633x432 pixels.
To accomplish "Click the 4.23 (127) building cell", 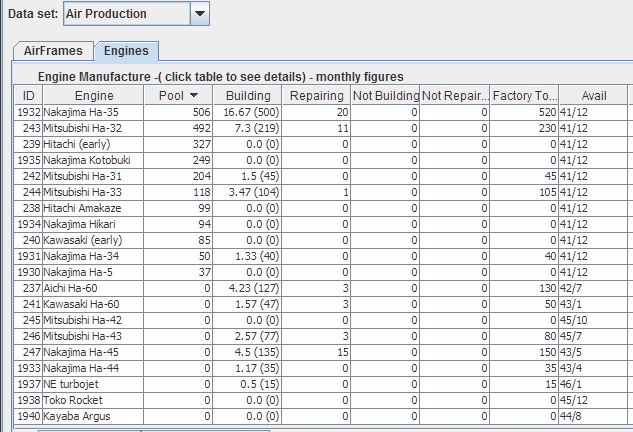I will click(247, 288).
